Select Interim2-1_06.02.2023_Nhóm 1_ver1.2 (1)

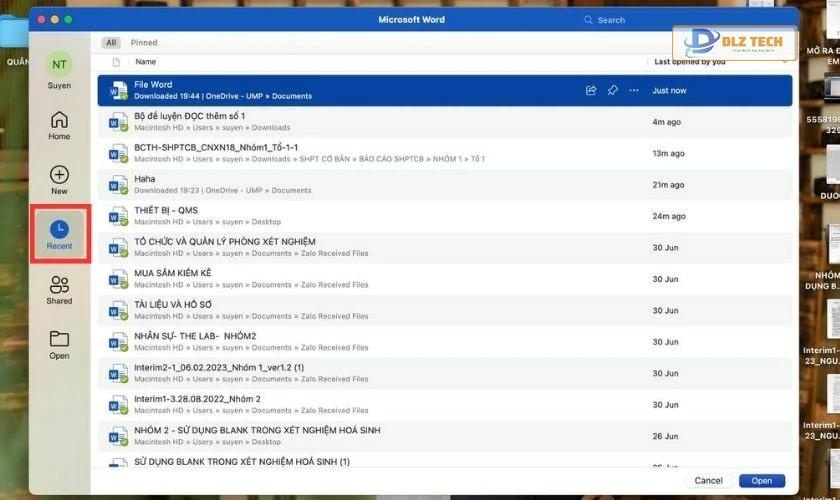point(445,373)
